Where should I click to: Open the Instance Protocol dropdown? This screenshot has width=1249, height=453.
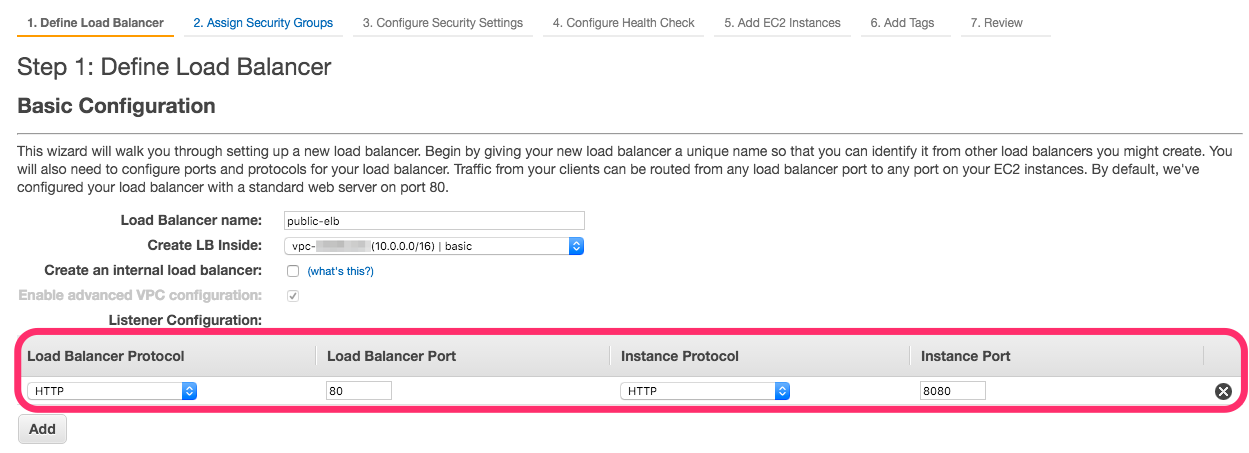point(705,391)
